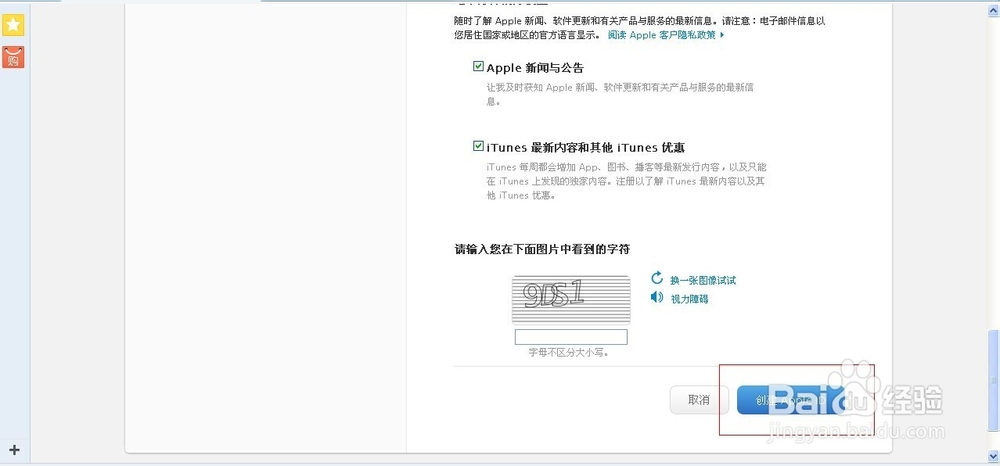Viewport: 1000px width, 466px height.
Task: Click the vertical scrollbar thumb
Action: click(992, 379)
